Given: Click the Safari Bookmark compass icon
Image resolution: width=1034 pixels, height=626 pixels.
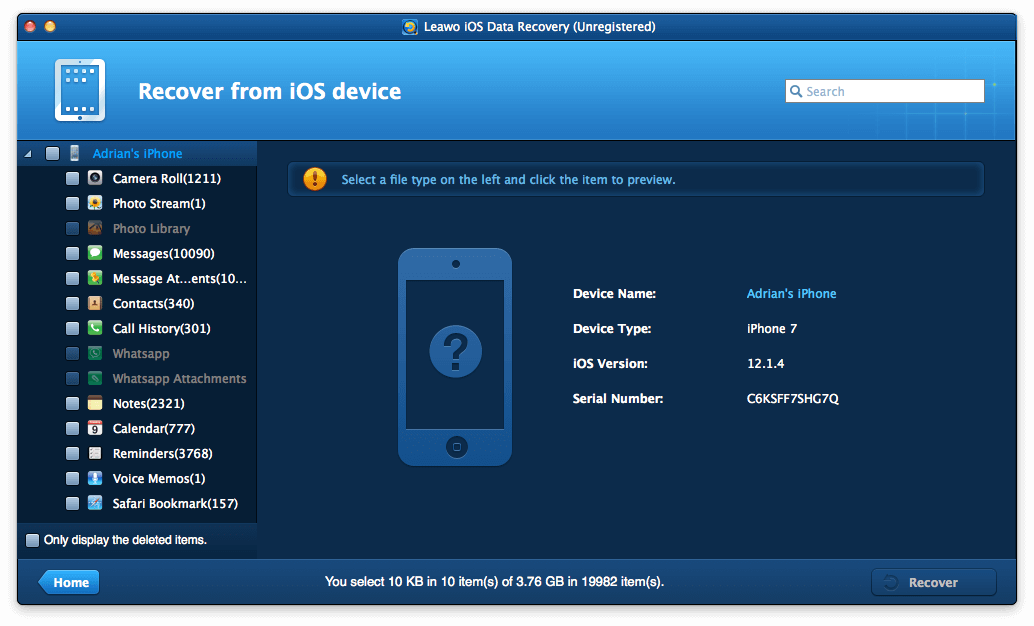Looking at the screenshot, I should pyautogui.click(x=95, y=503).
